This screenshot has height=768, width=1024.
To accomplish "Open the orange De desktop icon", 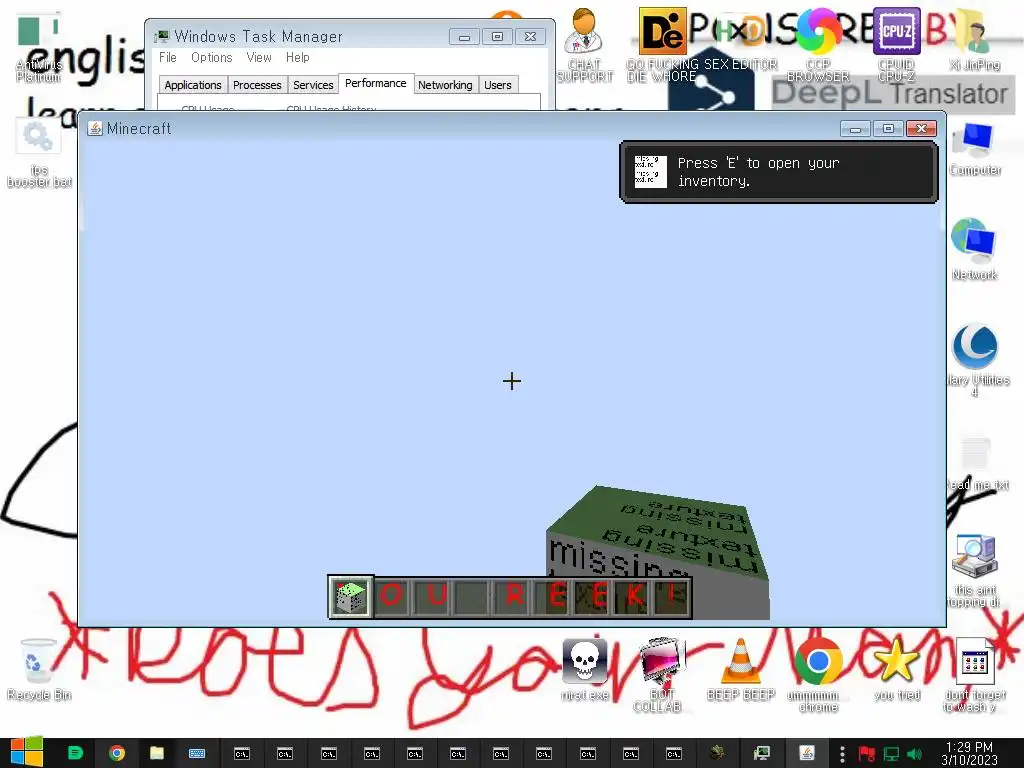I will pos(662,31).
